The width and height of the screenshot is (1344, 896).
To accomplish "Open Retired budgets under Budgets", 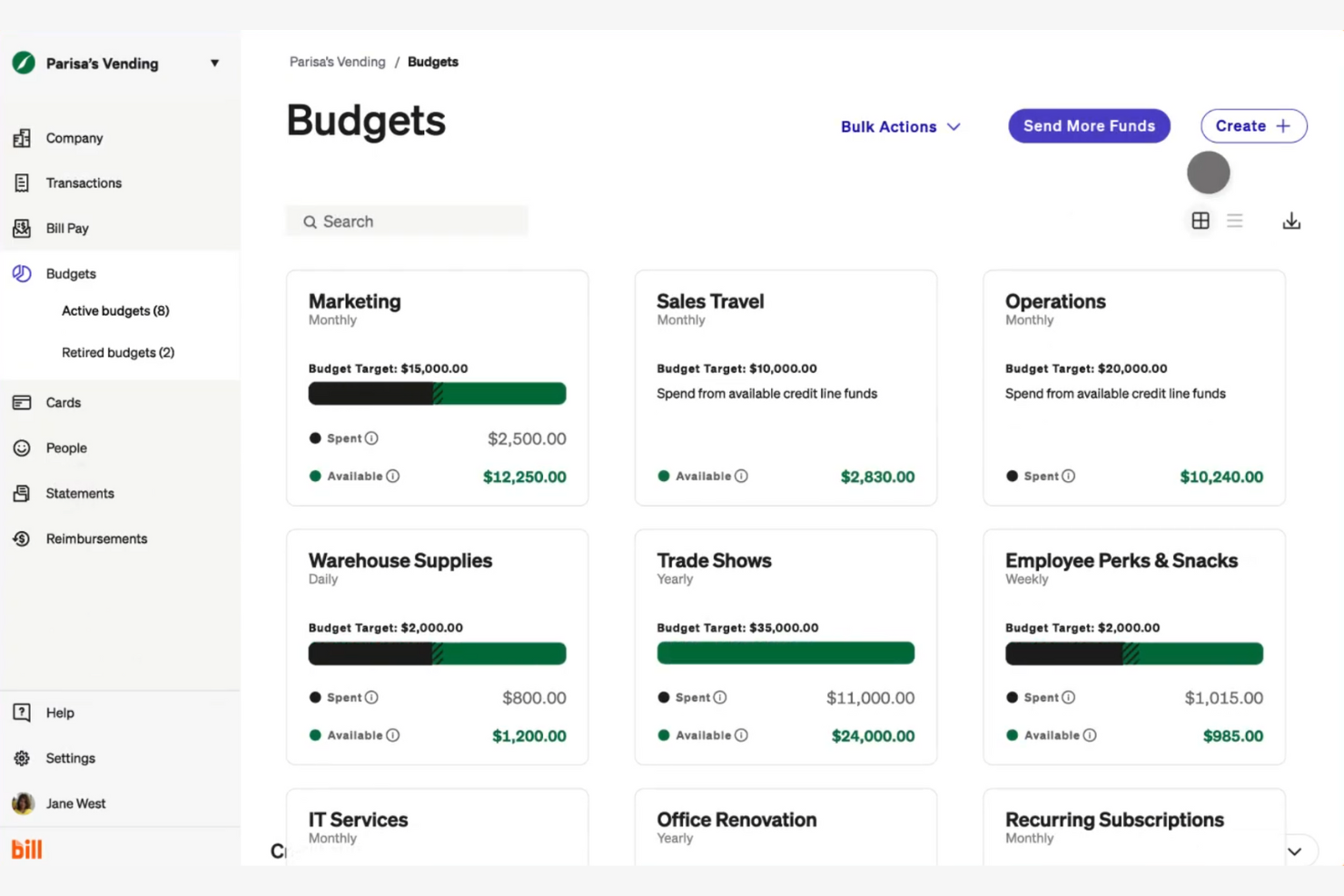I will tap(118, 352).
